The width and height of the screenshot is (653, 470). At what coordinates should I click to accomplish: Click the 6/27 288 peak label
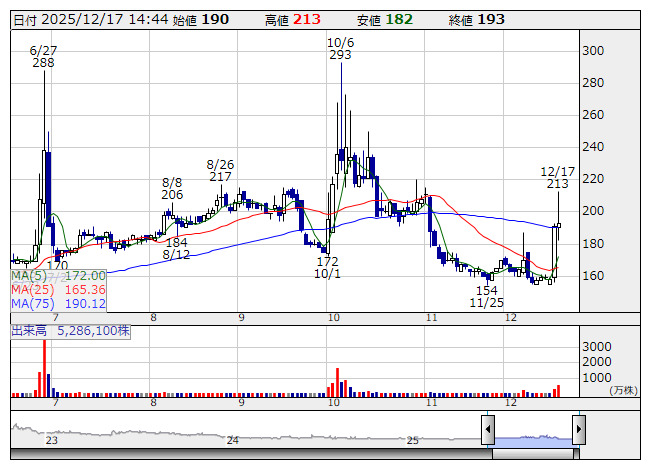pyautogui.click(x=43, y=56)
